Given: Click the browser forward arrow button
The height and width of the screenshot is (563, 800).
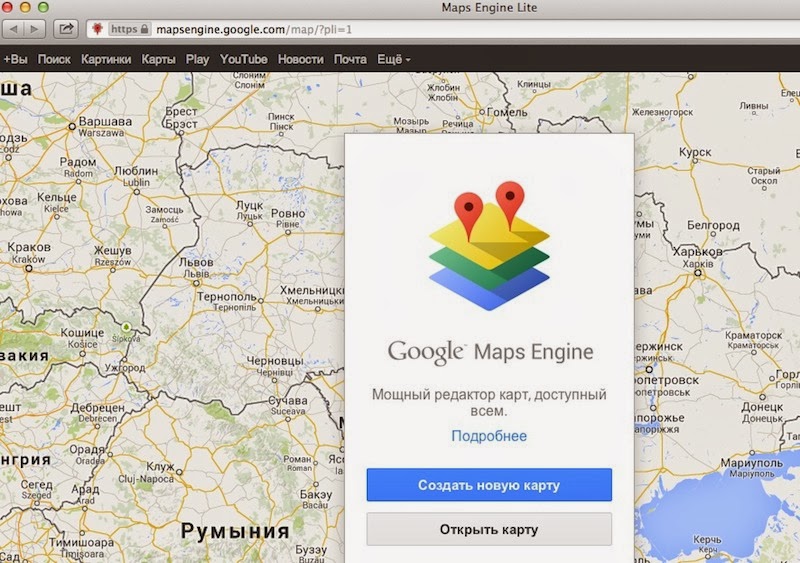Looking at the screenshot, I should [x=35, y=29].
